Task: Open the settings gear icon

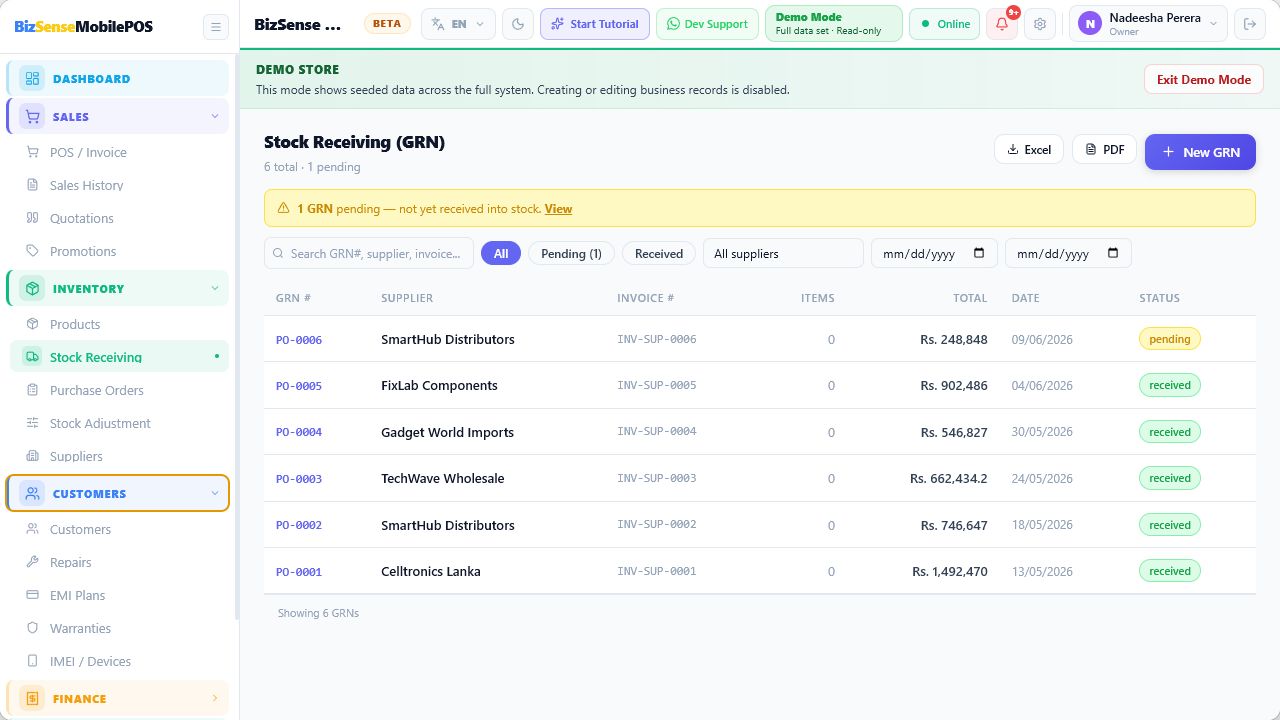Action: (x=1040, y=24)
